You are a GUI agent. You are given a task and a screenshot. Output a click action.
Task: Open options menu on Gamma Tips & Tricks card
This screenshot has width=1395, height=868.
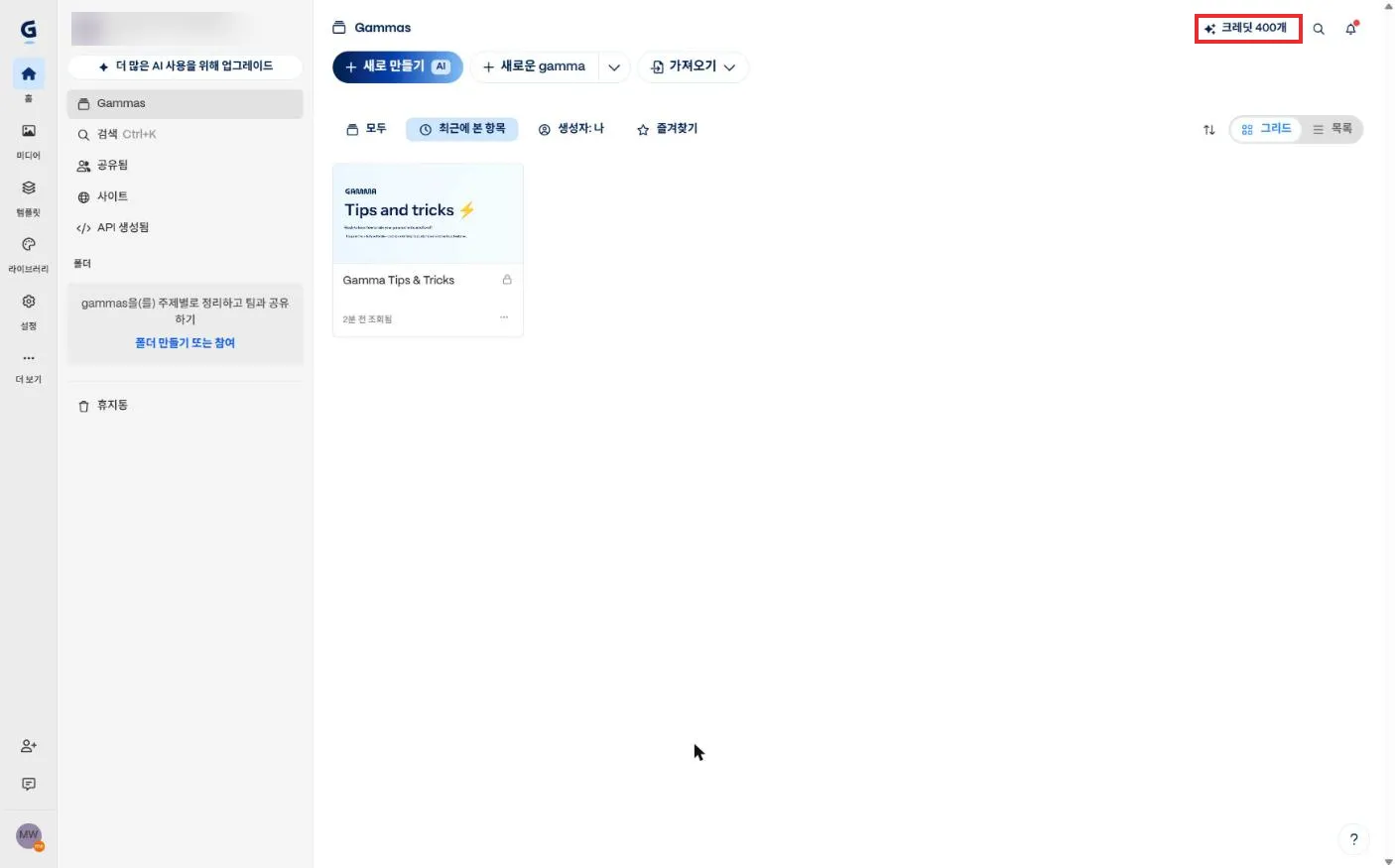[x=504, y=317]
